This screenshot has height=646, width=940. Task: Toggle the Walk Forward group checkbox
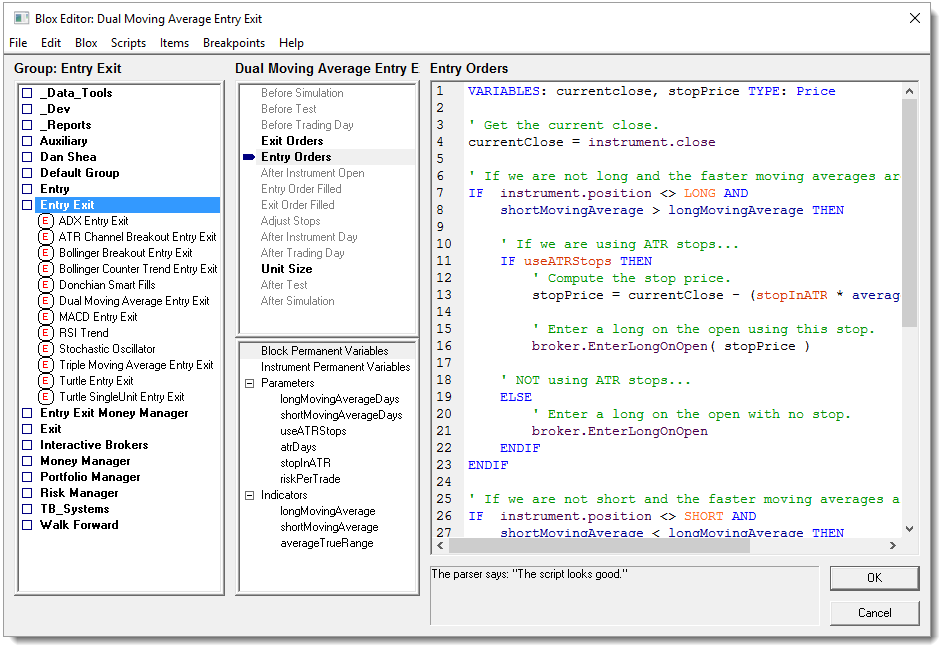click(28, 525)
